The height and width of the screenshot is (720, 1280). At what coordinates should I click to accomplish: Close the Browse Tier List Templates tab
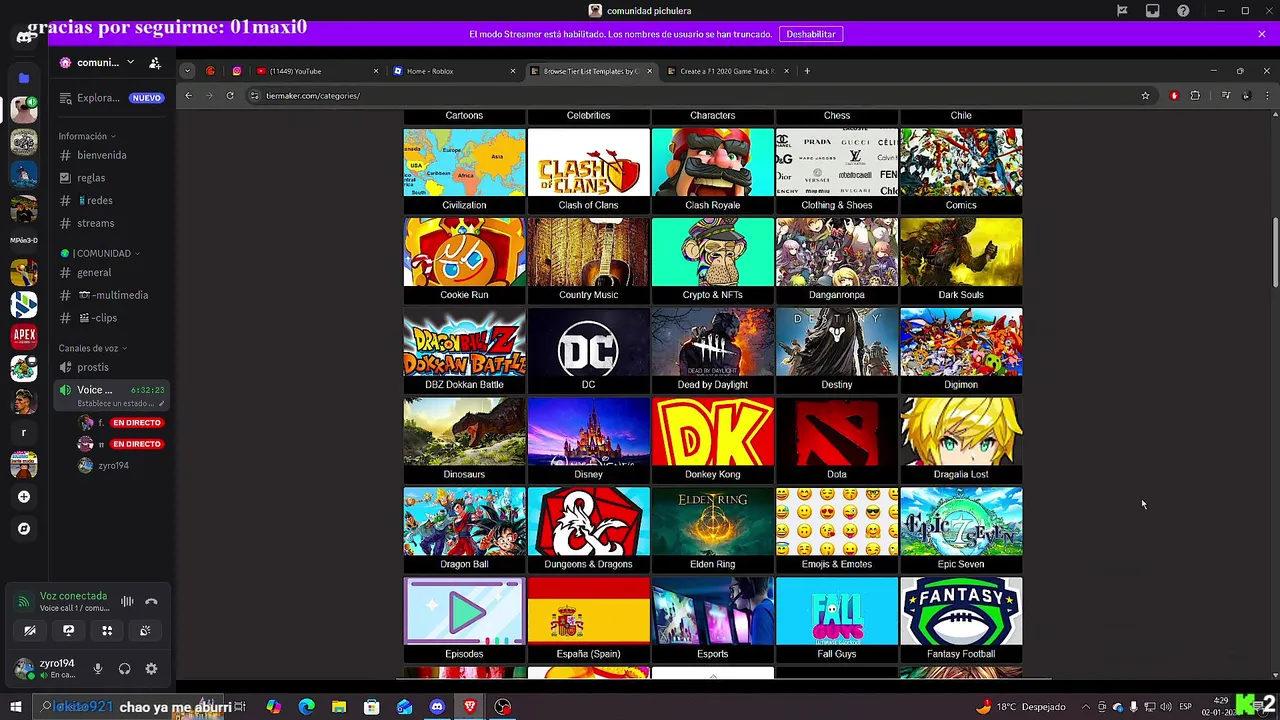tap(649, 71)
